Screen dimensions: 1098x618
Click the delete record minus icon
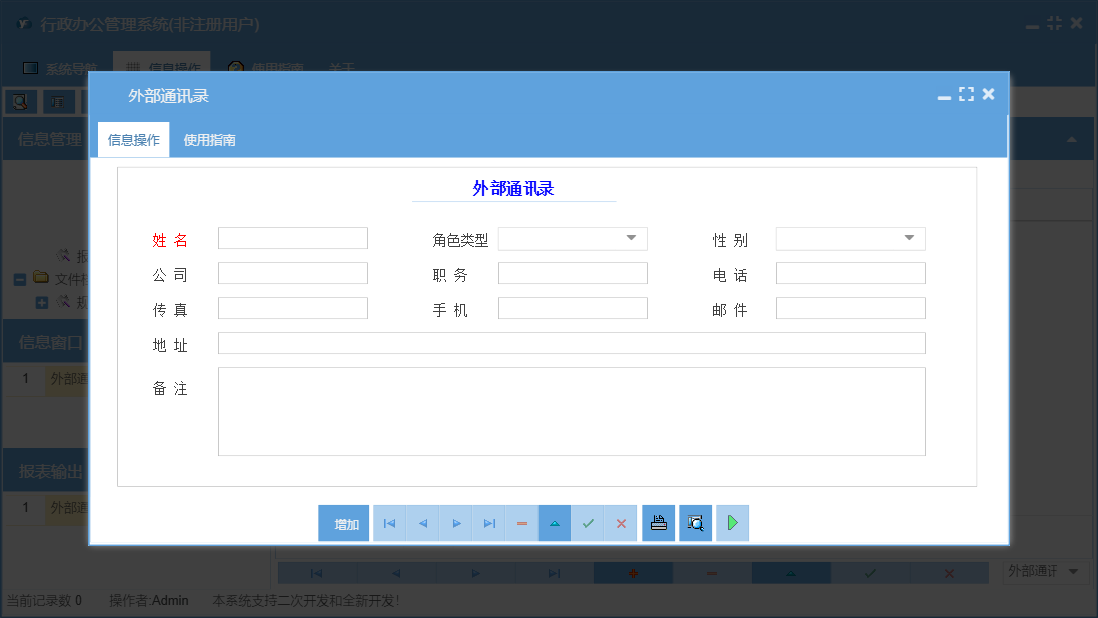coord(521,523)
